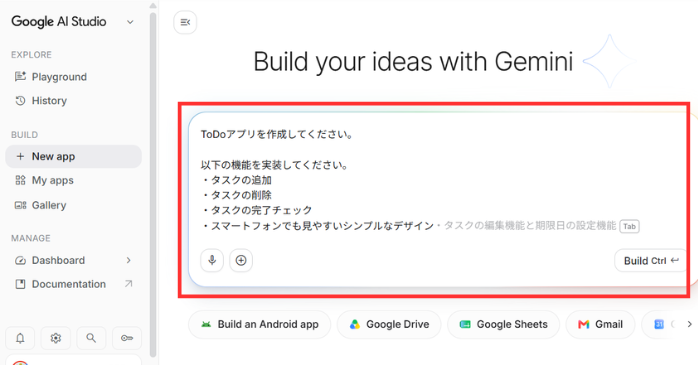This screenshot has height=365, width=698.
Task: Click the microphone voice input icon
Action: click(x=212, y=260)
